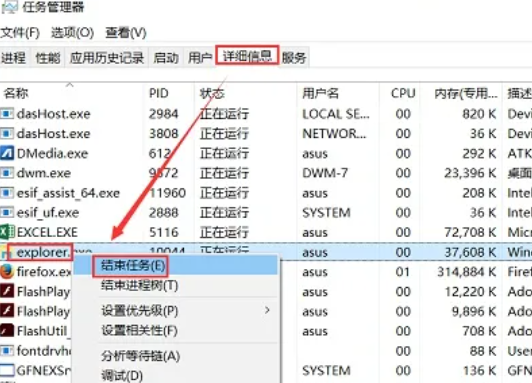Image resolution: width=532 pixels, height=383 pixels.
Task: Switch to the 服务 tab
Action: click(294, 57)
